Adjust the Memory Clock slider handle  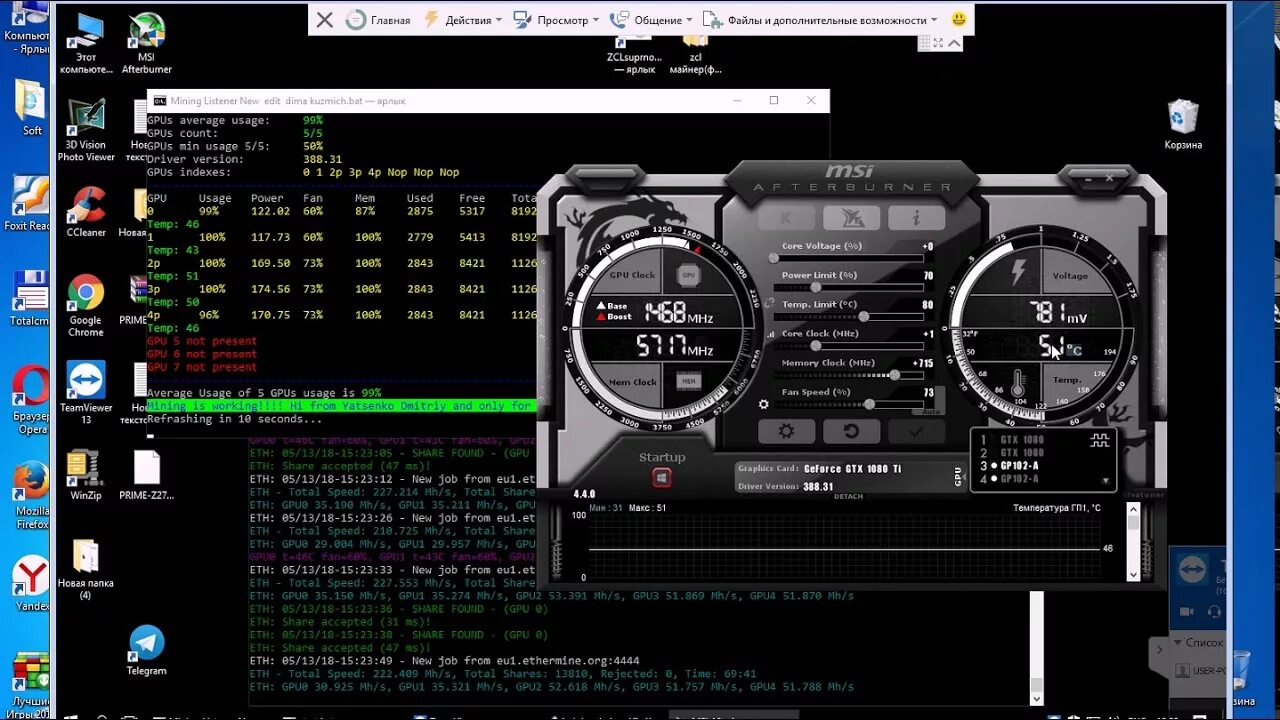894,375
